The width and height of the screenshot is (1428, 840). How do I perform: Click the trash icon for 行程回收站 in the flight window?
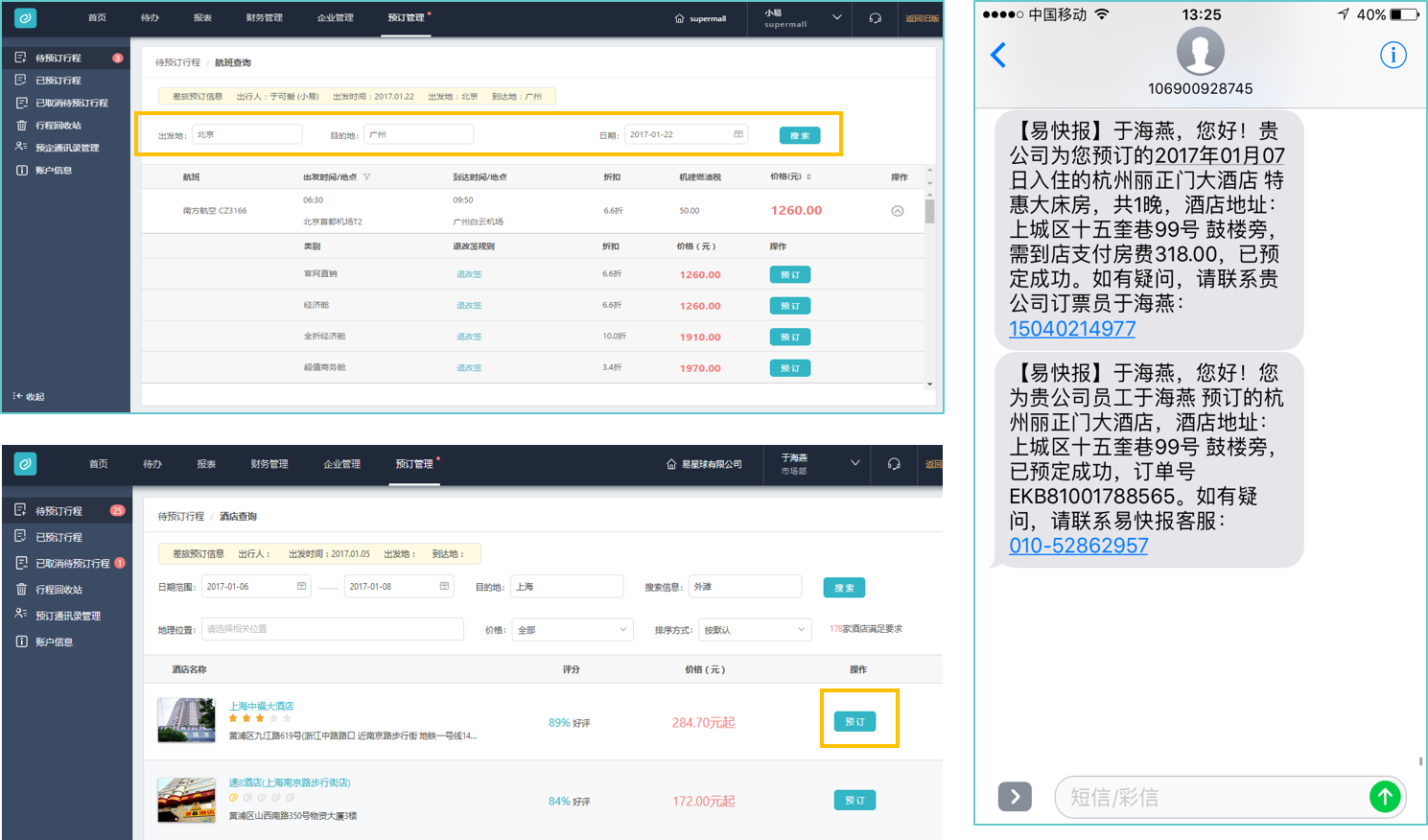(x=21, y=126)
